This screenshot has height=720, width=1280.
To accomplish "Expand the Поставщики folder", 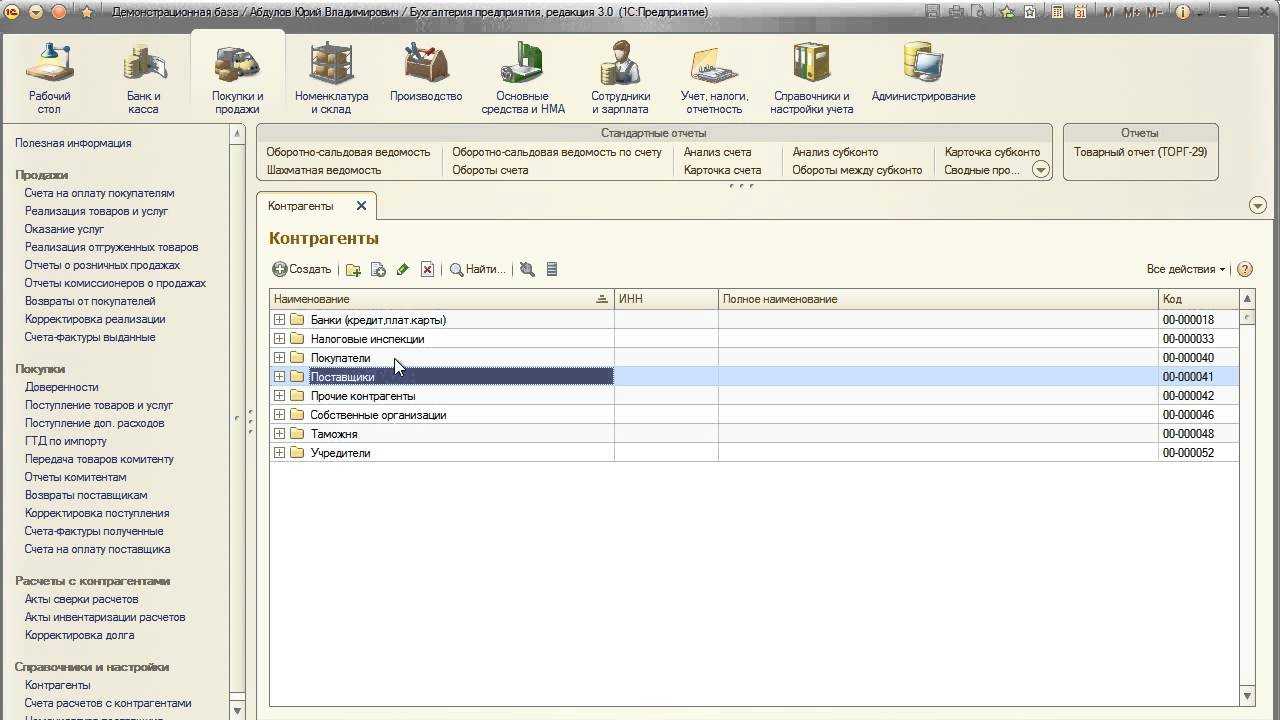I will coord(279,377).
